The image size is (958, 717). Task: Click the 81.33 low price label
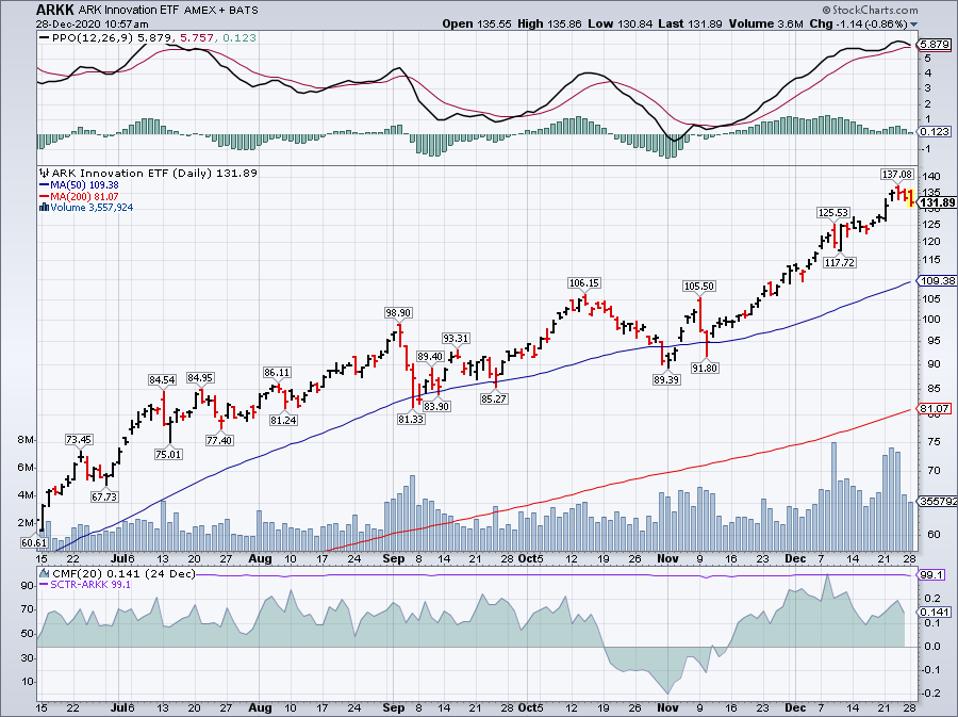(411, 420)
